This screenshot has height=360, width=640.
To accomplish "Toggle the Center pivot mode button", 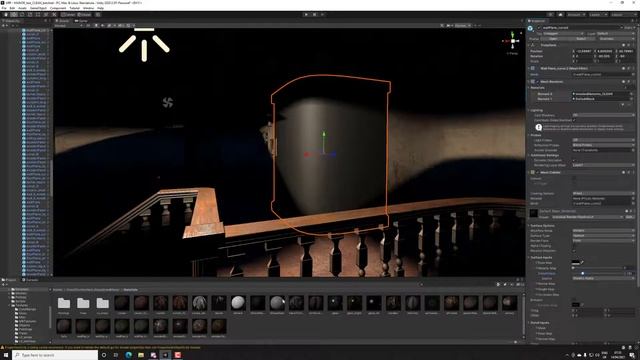I will [x=69, y=15].
